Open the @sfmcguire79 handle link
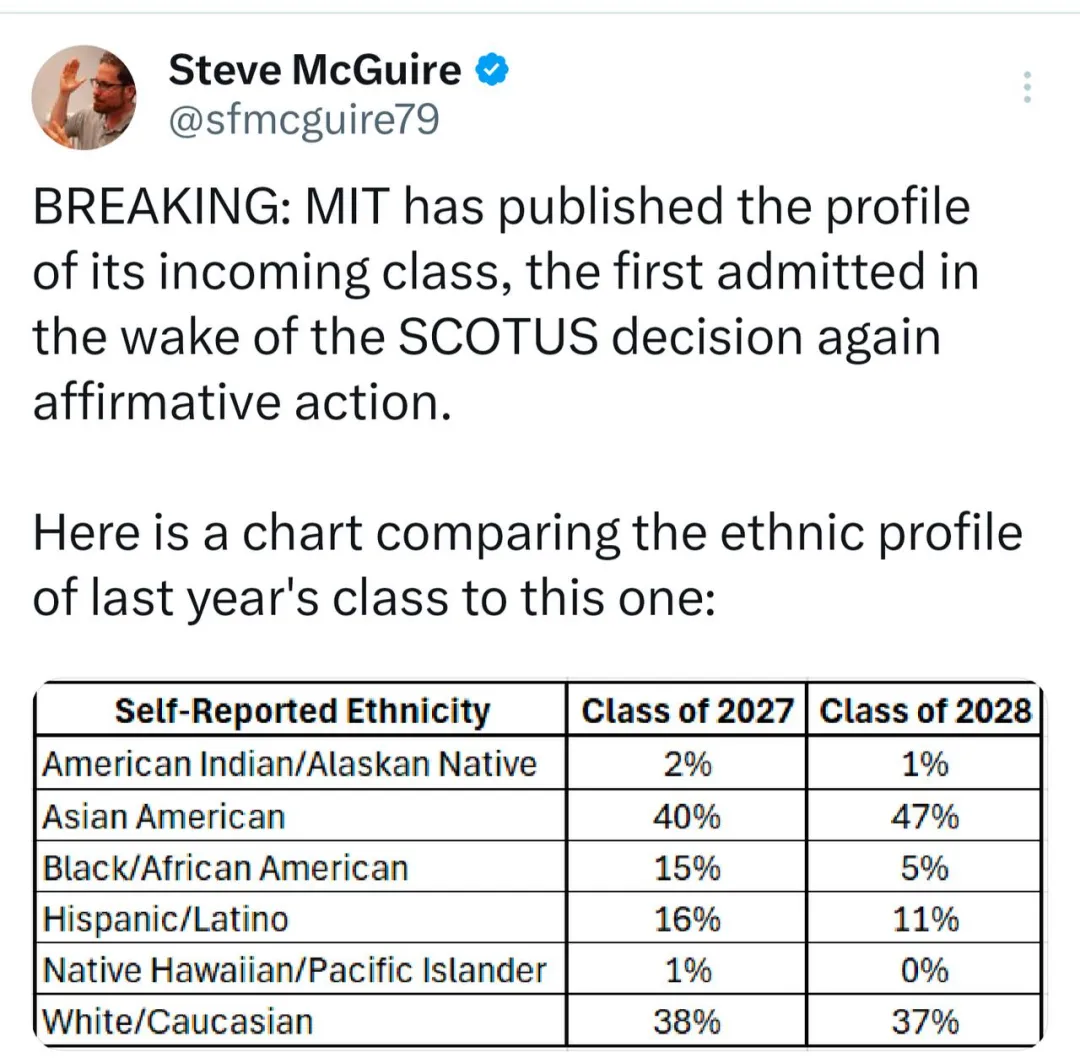 (x=304, y=120)
